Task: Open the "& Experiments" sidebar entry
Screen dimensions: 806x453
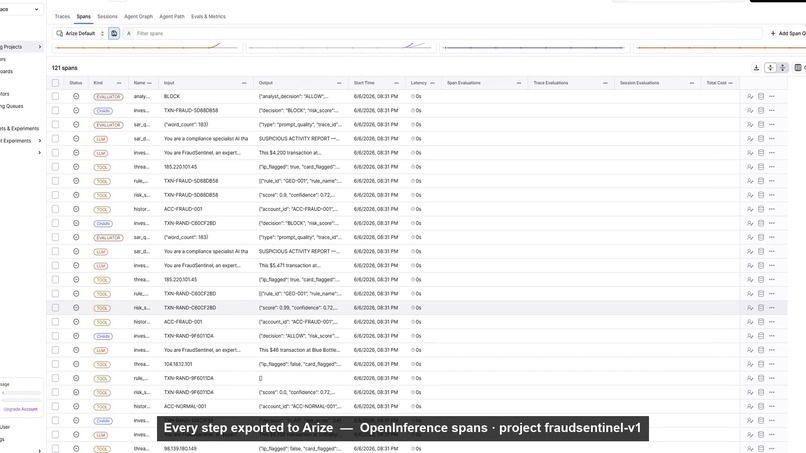Action: pos(21,129)
